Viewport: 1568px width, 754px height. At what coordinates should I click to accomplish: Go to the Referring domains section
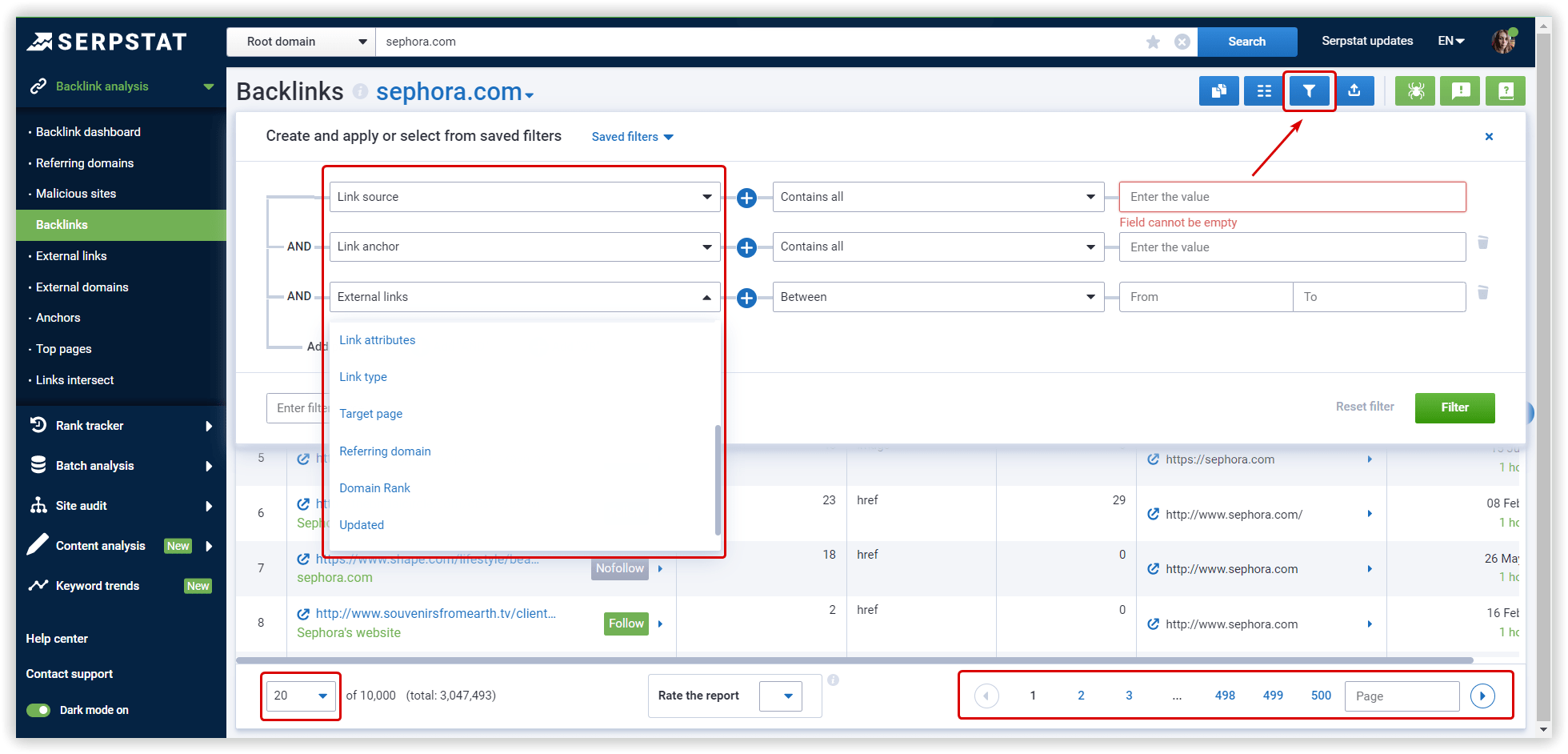click(x=83, y=162)
